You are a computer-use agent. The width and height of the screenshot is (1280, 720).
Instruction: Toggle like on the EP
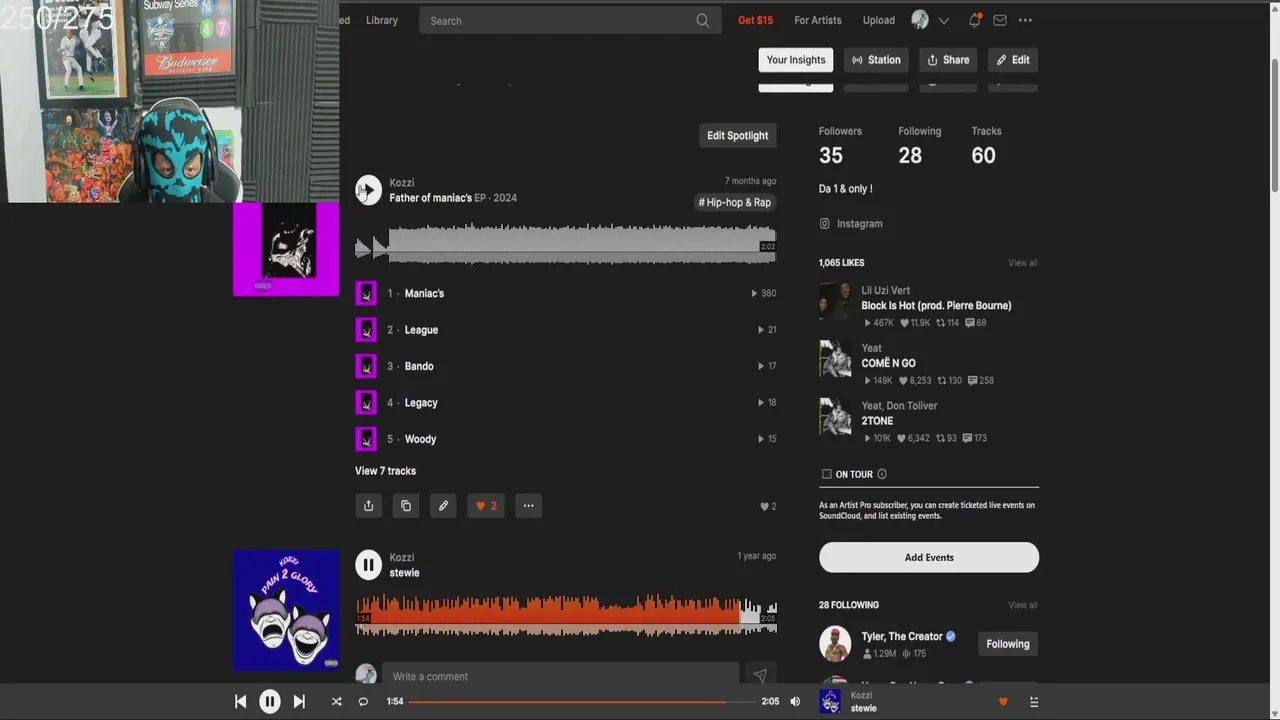486,506
